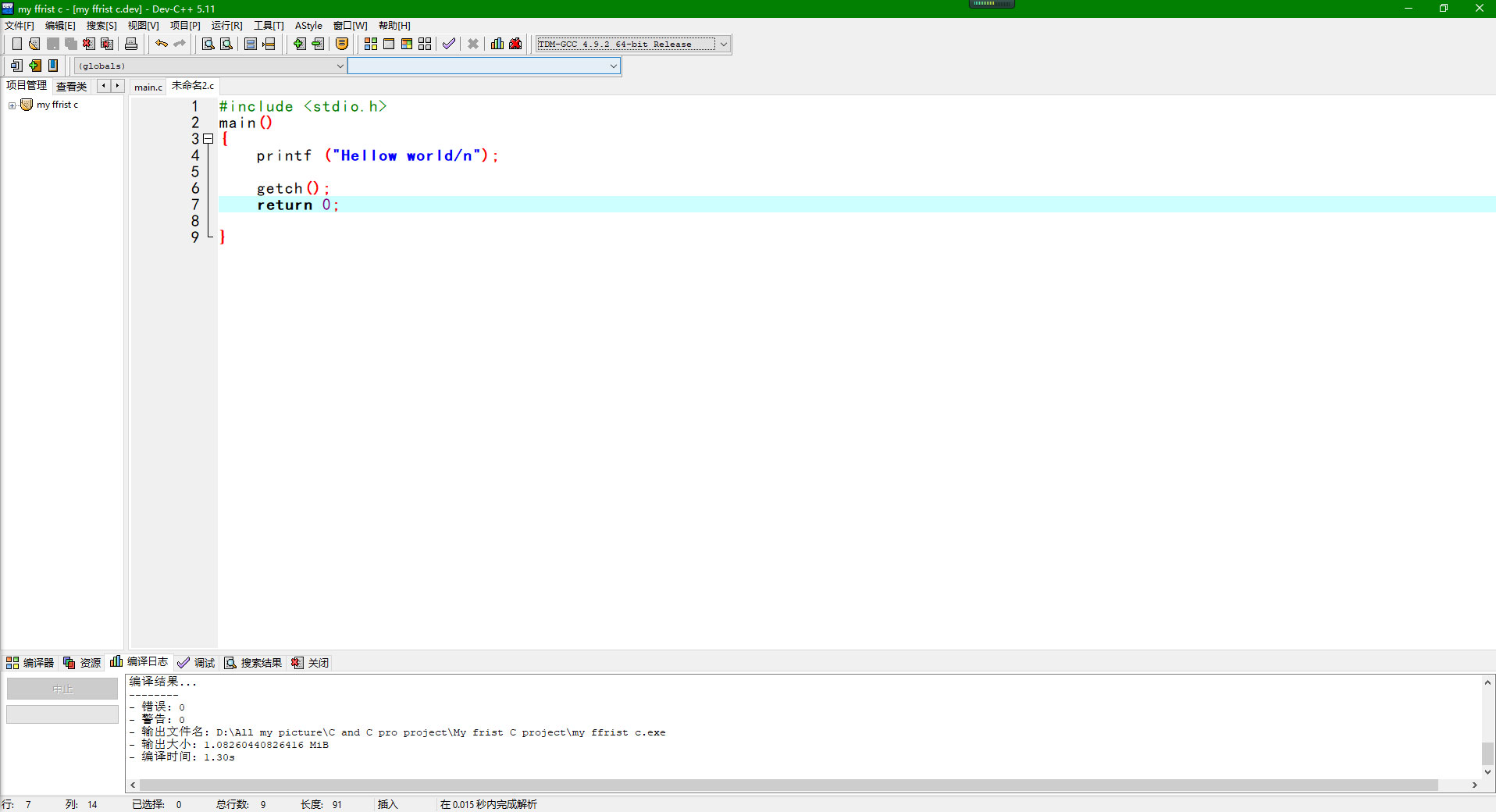
Task: Open the 工具[T] menu
Action: point(269,26)
